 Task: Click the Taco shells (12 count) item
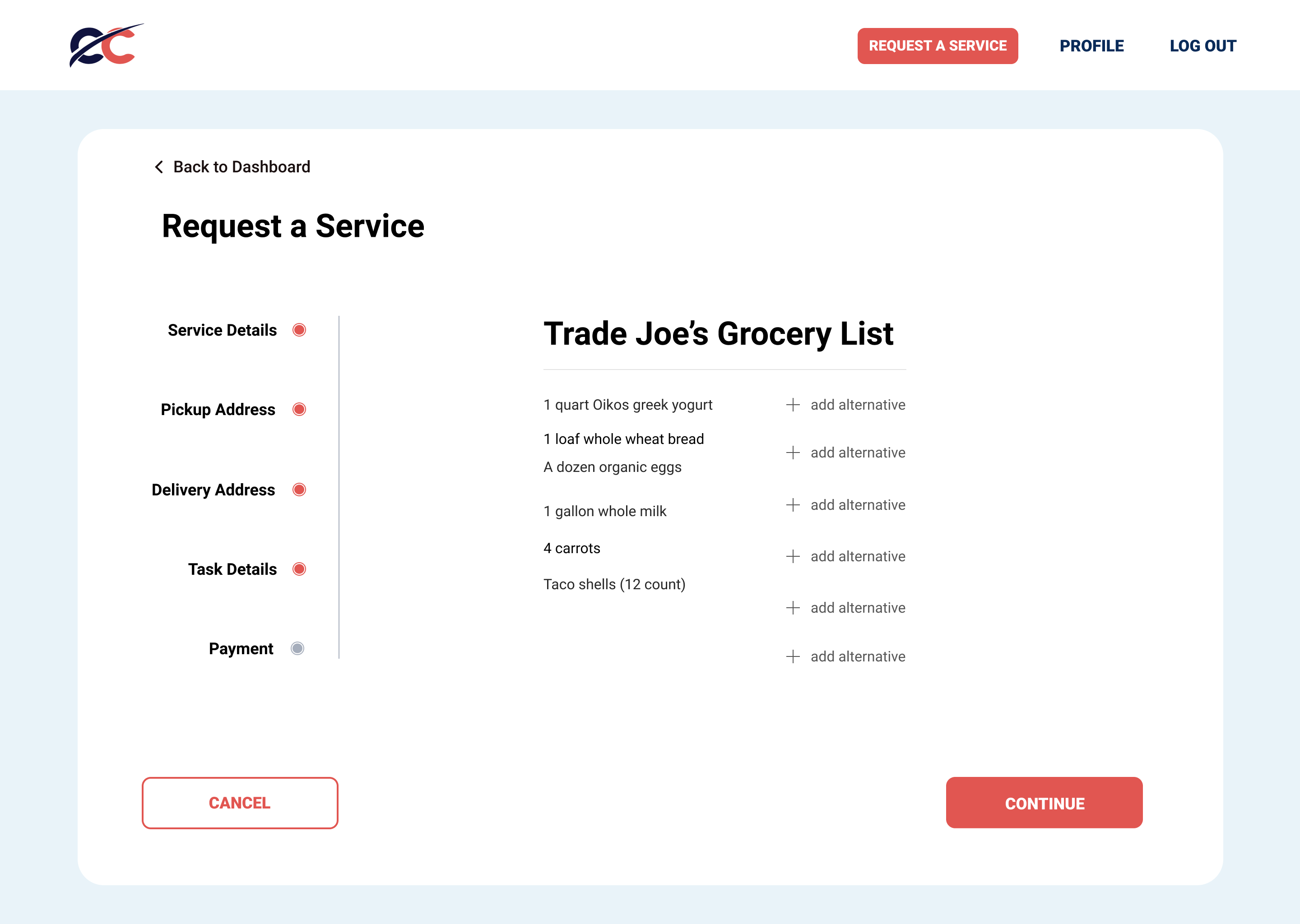(614, 584)
